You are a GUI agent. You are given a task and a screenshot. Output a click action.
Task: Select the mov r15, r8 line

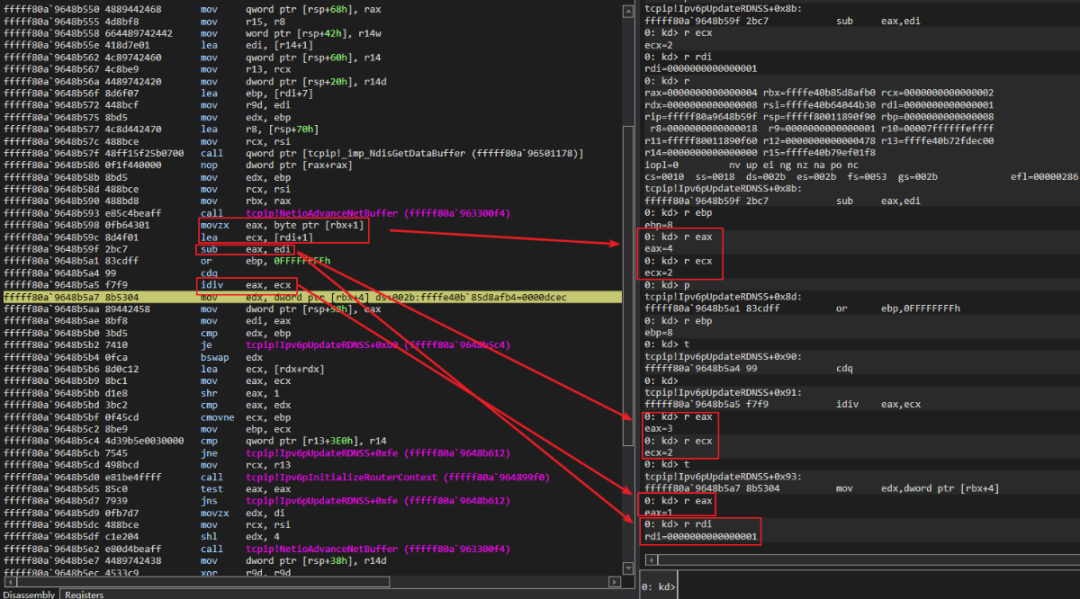pyautogui.click(x=313, y=21)
